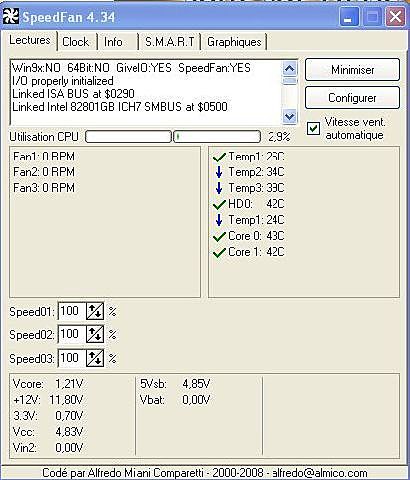This screenshot has height=480, width=410.
Task: Click the blue down arrow beside Temp3
Action: point(219,188)
